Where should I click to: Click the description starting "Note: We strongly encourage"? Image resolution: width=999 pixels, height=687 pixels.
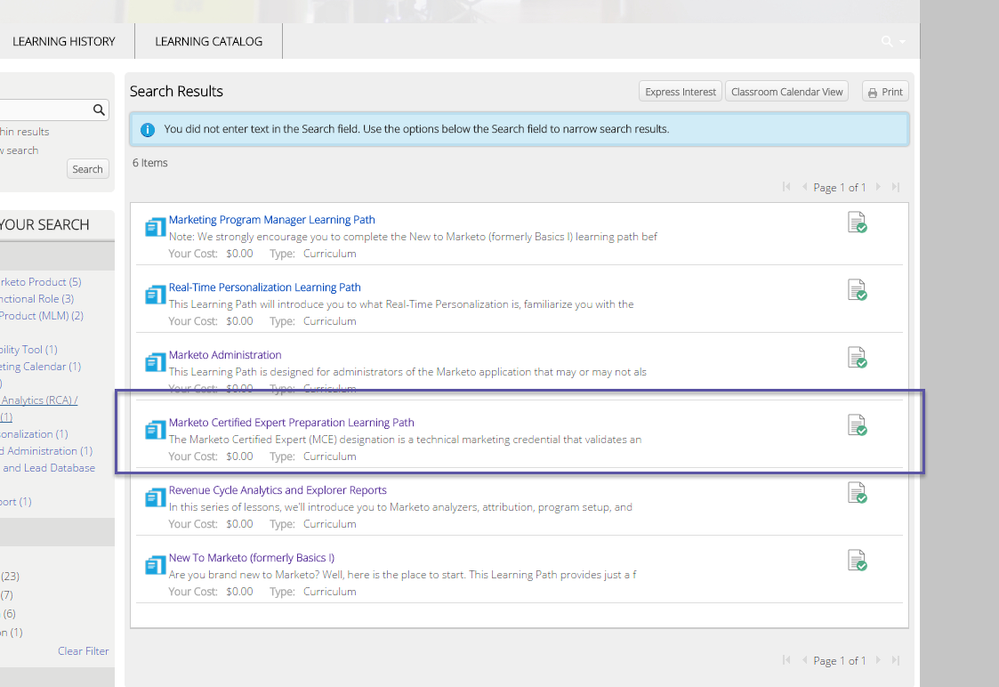(x=413, y=236)
